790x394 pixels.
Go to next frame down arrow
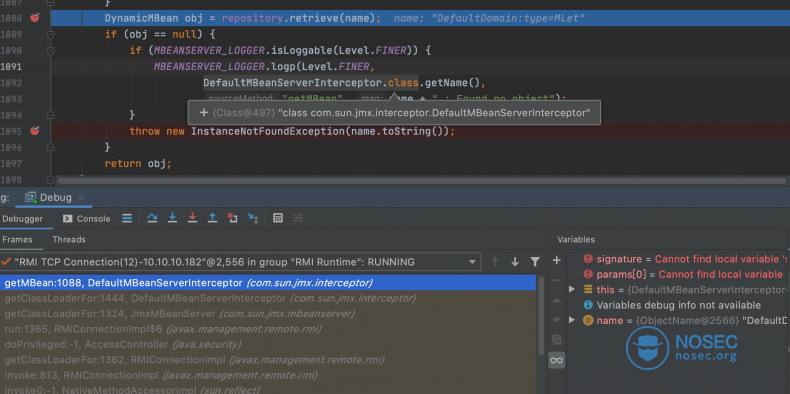point(515,261)
